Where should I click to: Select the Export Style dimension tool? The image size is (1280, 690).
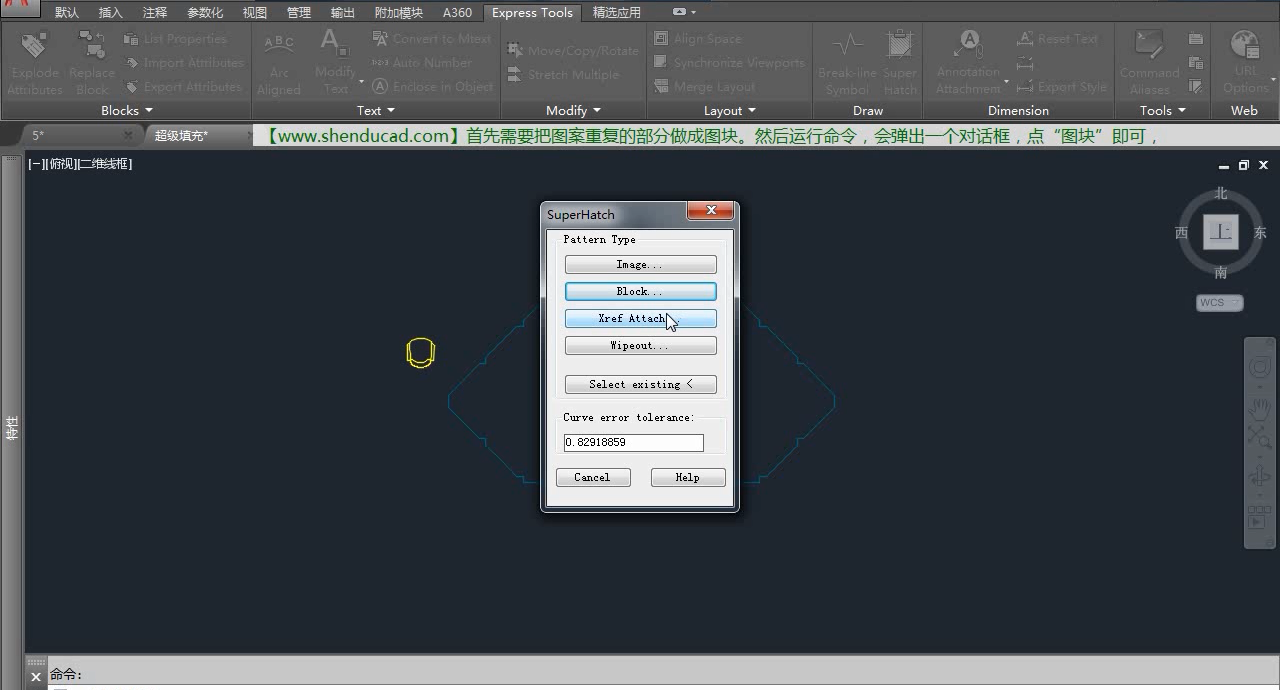pos(1061,87)
